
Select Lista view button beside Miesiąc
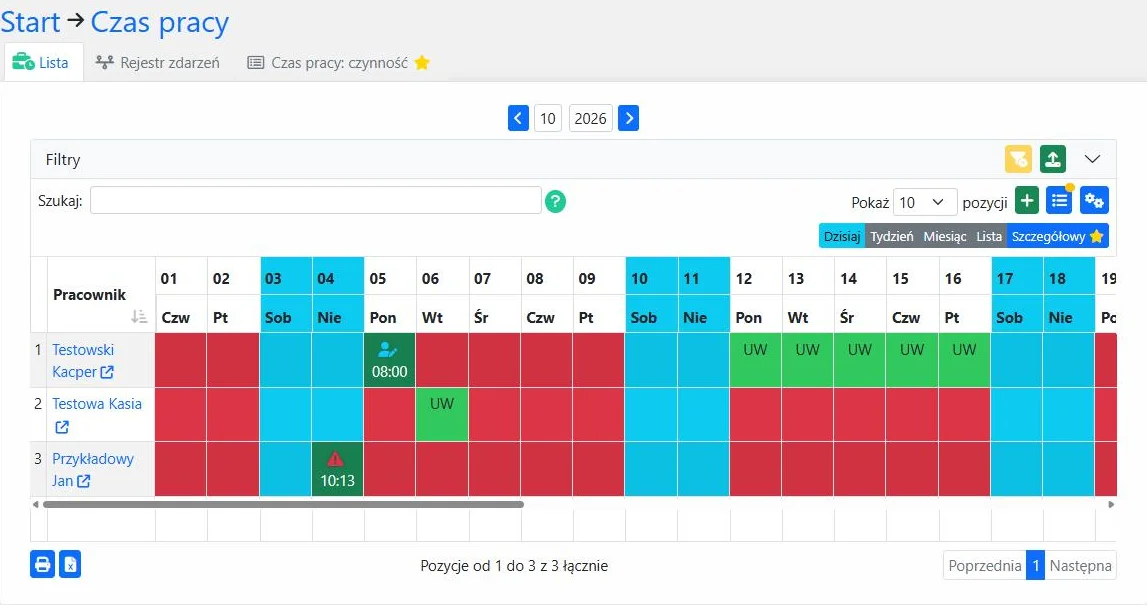point(989,236)
